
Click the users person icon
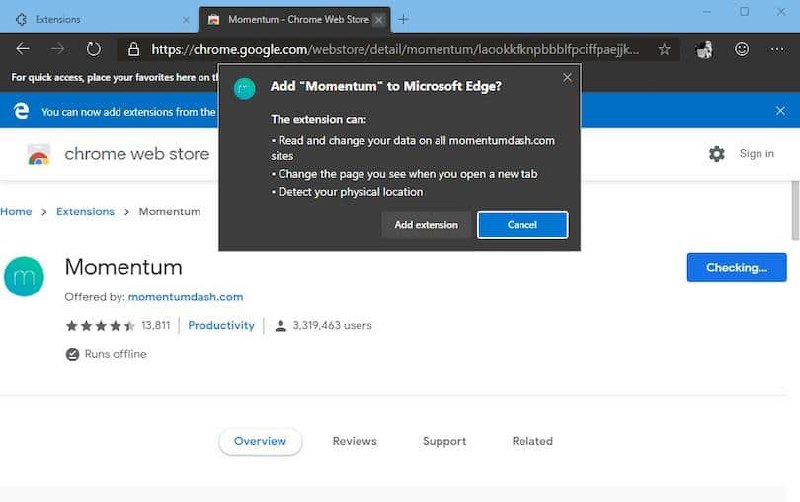coord(281,325)
